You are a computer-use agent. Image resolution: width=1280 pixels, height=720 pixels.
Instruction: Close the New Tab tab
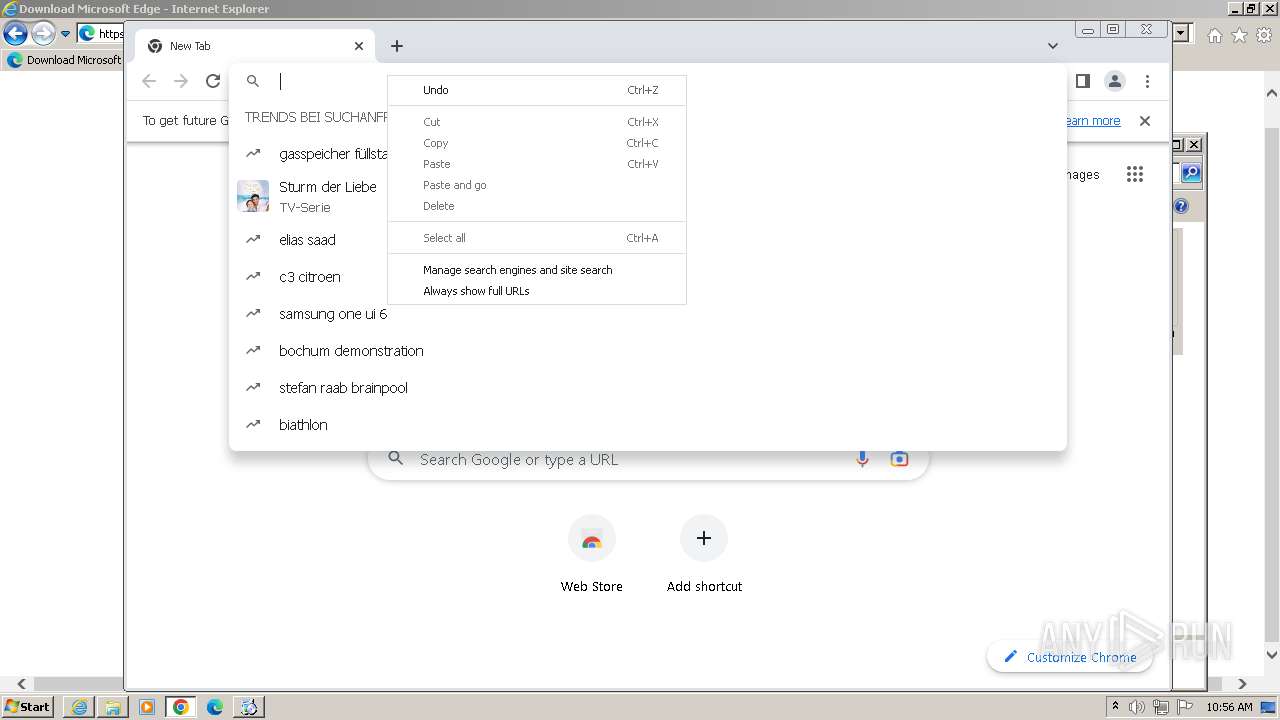pos(359,46)
